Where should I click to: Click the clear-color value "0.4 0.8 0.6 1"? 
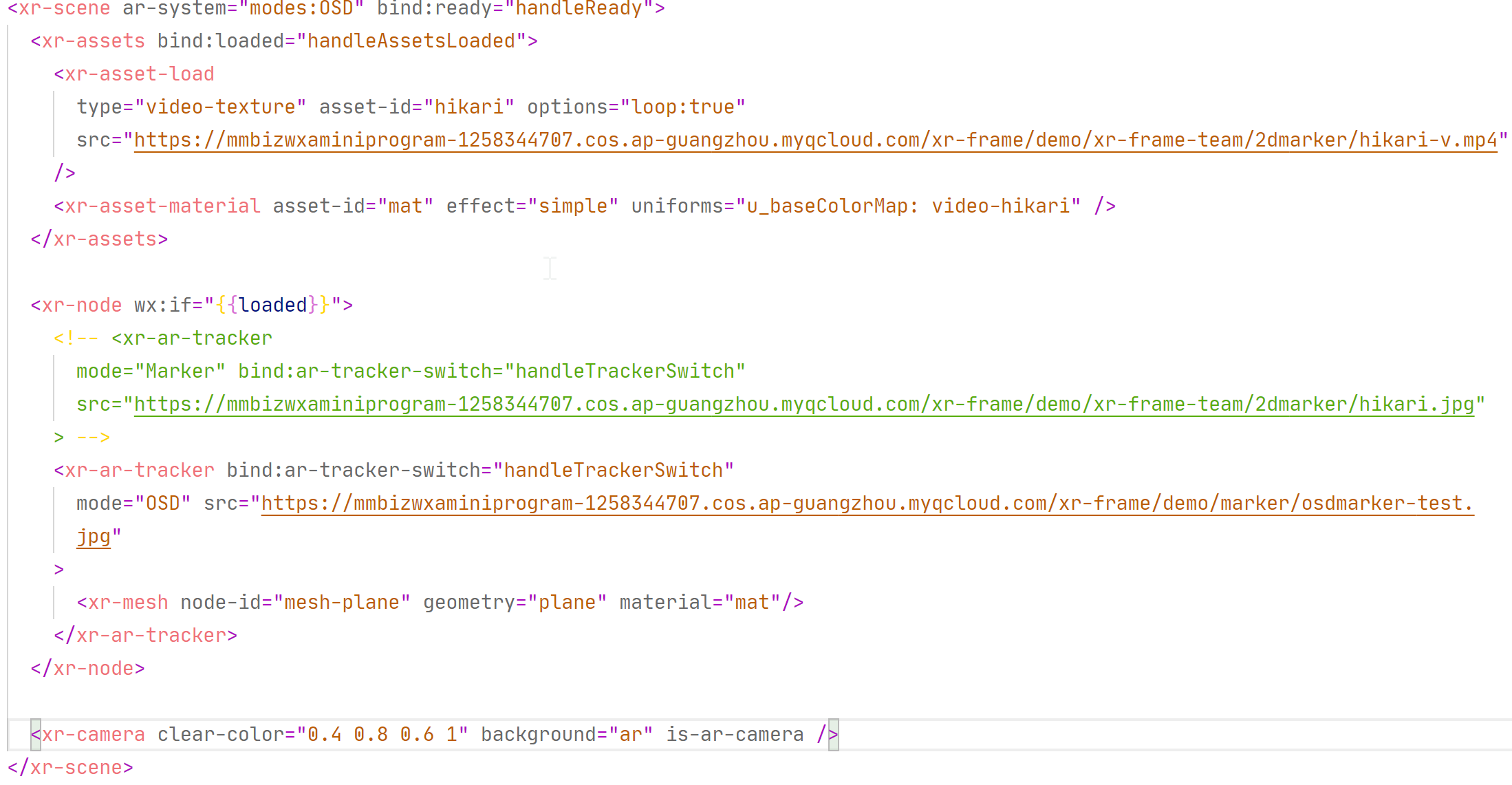[382, 735]
